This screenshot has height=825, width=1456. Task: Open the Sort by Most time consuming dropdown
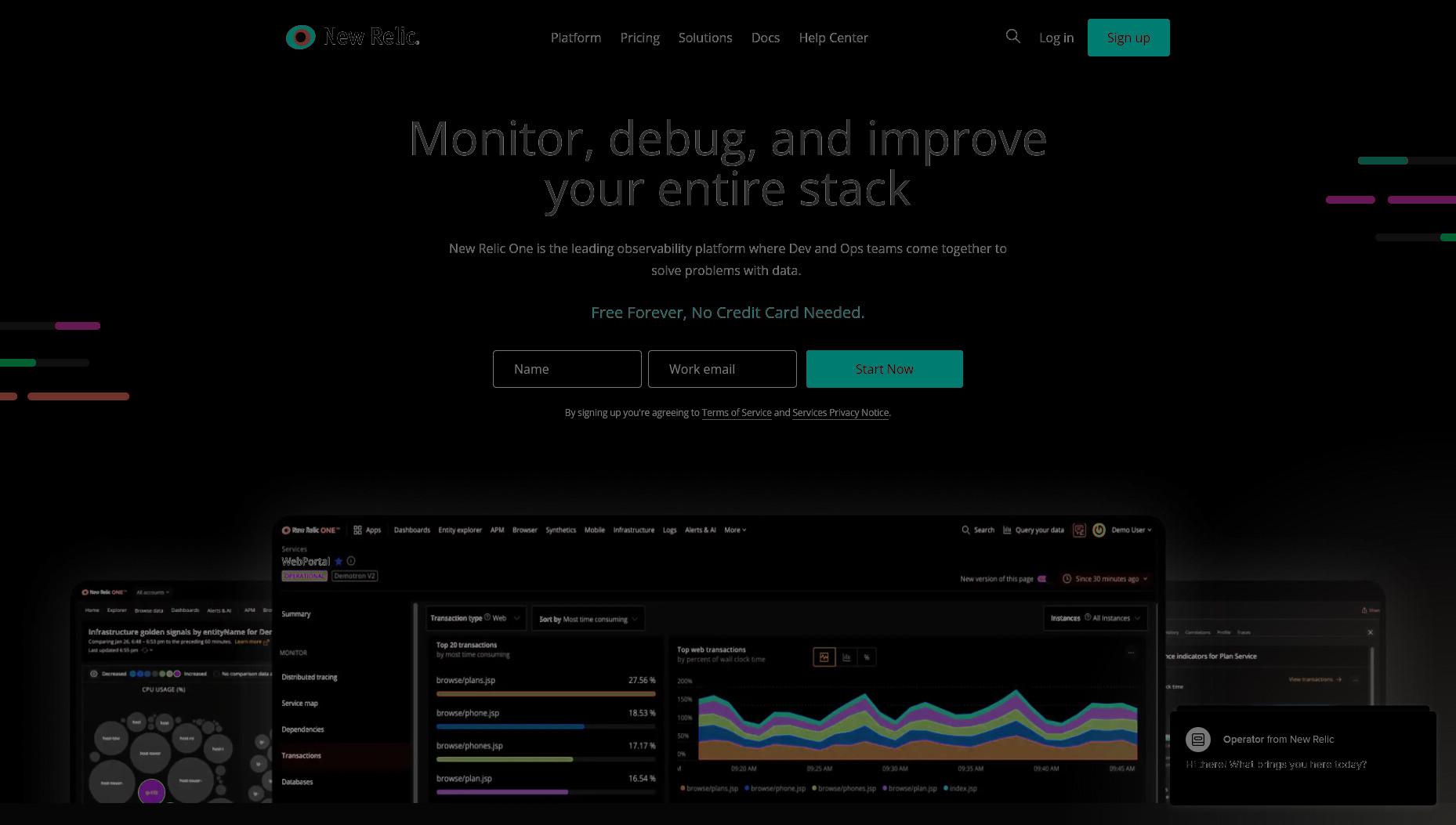coord(589,619)
